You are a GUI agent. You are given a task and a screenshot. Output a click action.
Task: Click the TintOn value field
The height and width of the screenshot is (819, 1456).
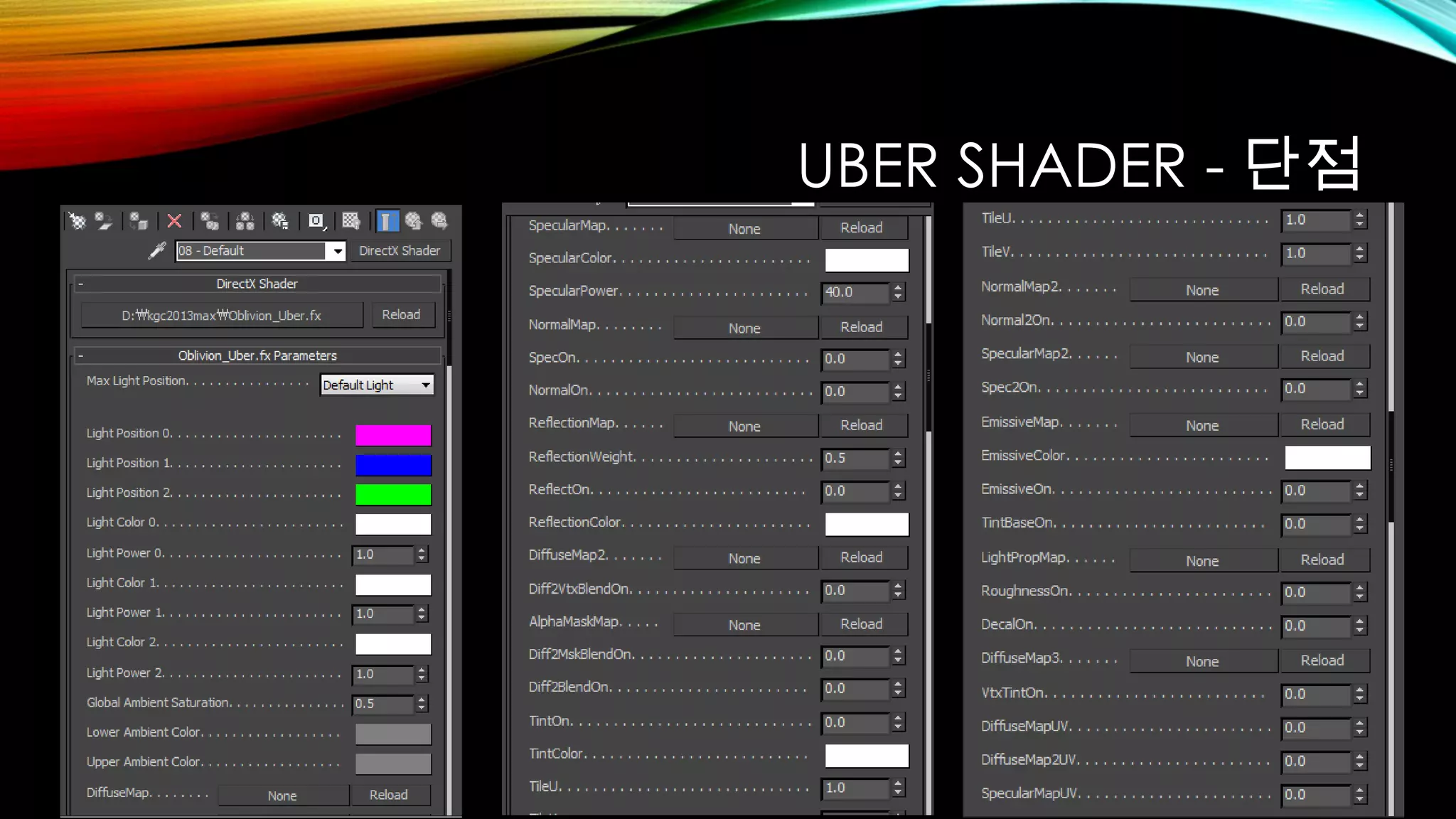click(x=855, y=722)
